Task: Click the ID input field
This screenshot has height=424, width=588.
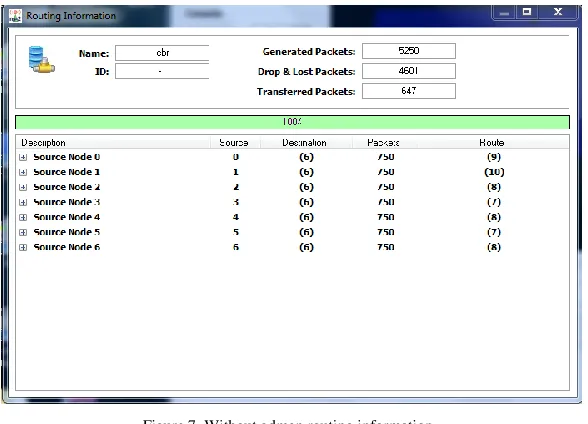Action: click(162, 71)
